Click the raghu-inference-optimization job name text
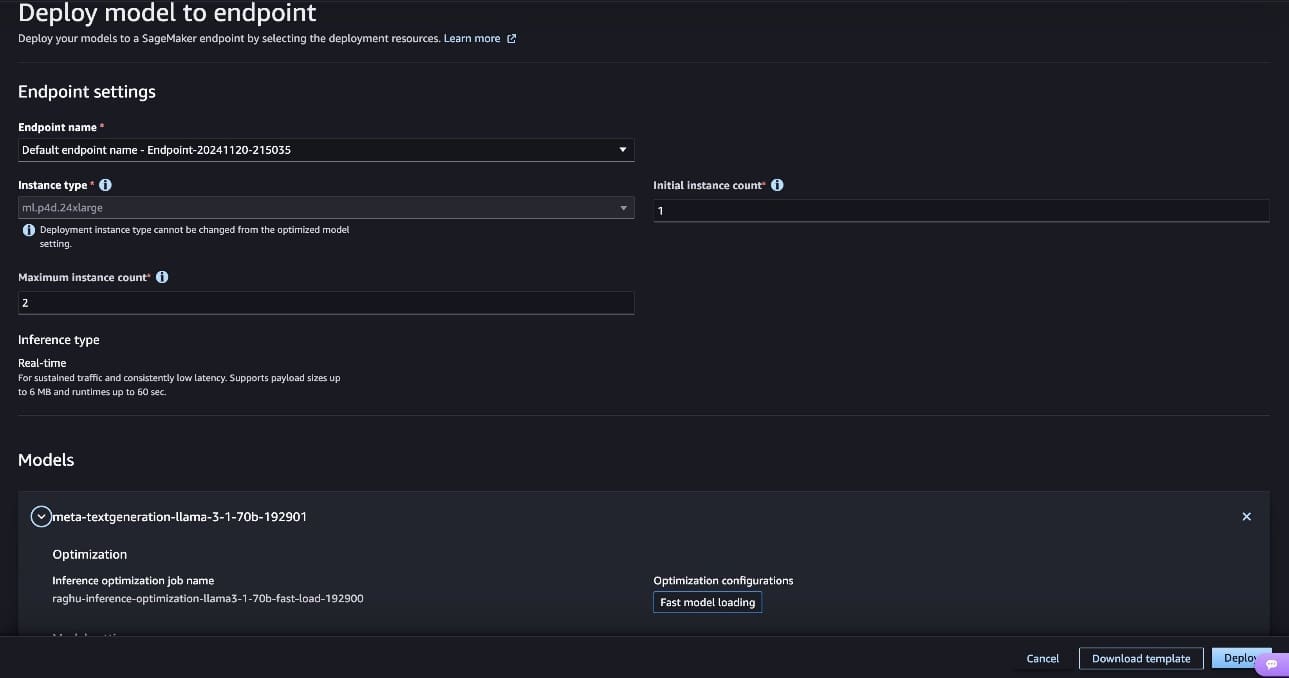Screen dimensions: 1289x678 207,598
